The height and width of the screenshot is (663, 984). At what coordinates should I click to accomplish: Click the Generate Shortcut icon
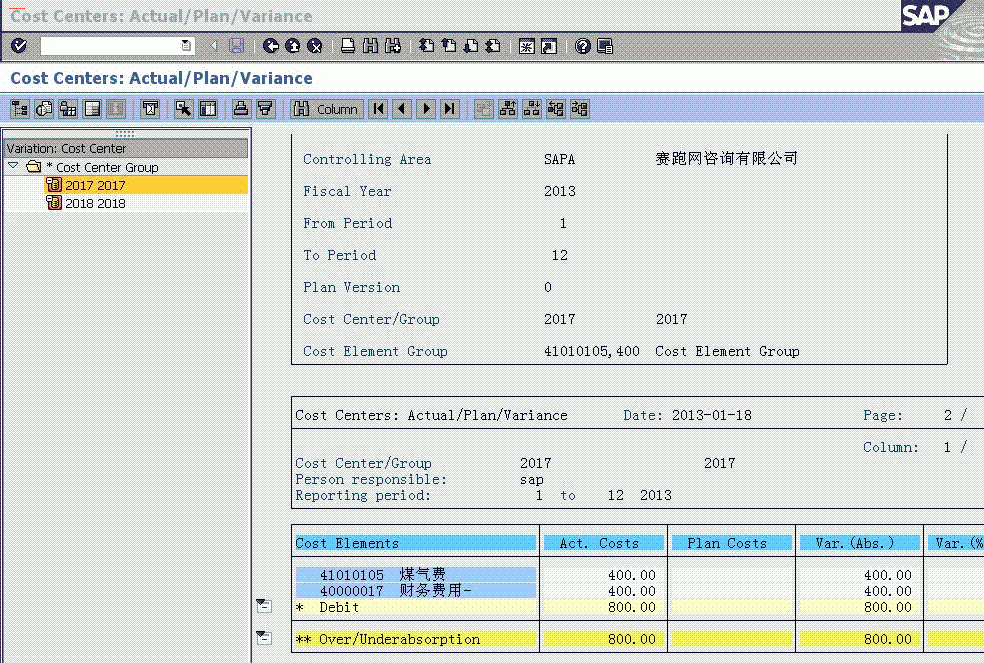[x=549, y=46]
